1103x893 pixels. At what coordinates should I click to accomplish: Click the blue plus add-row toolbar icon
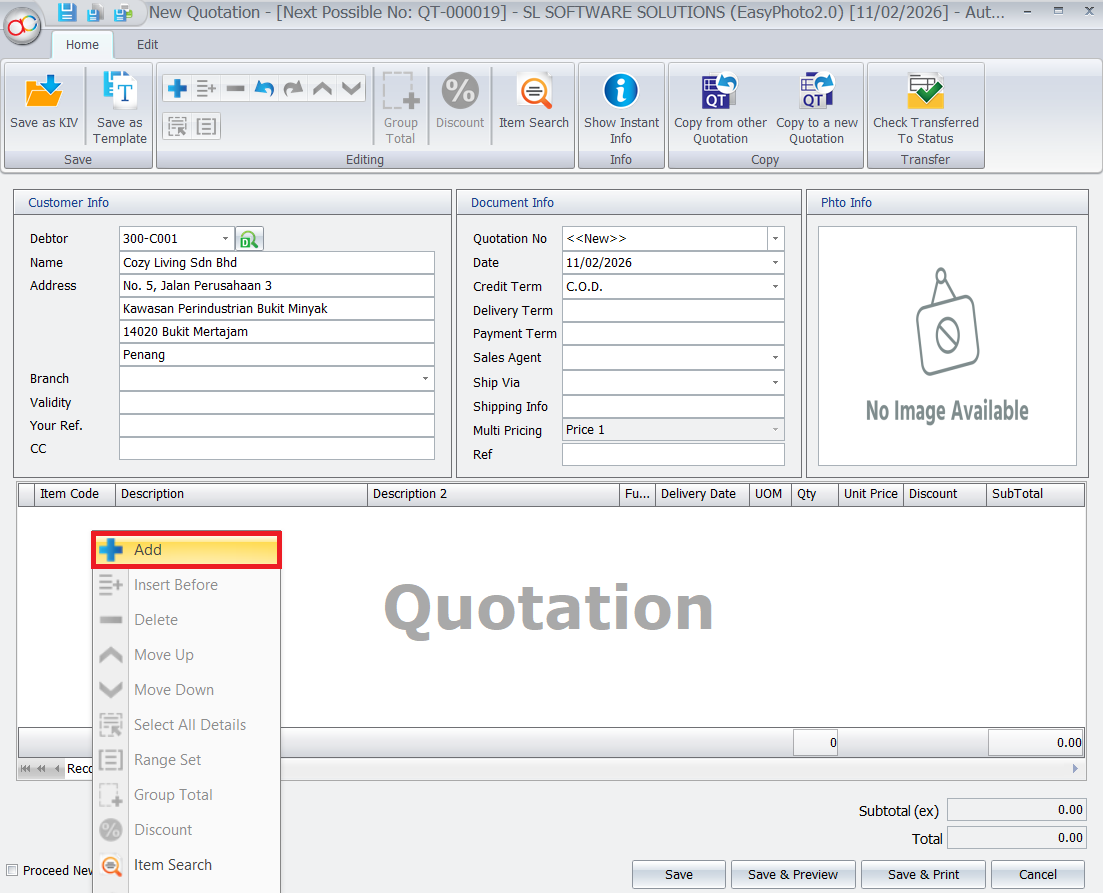pyautogui.click(x=177, y=89)
